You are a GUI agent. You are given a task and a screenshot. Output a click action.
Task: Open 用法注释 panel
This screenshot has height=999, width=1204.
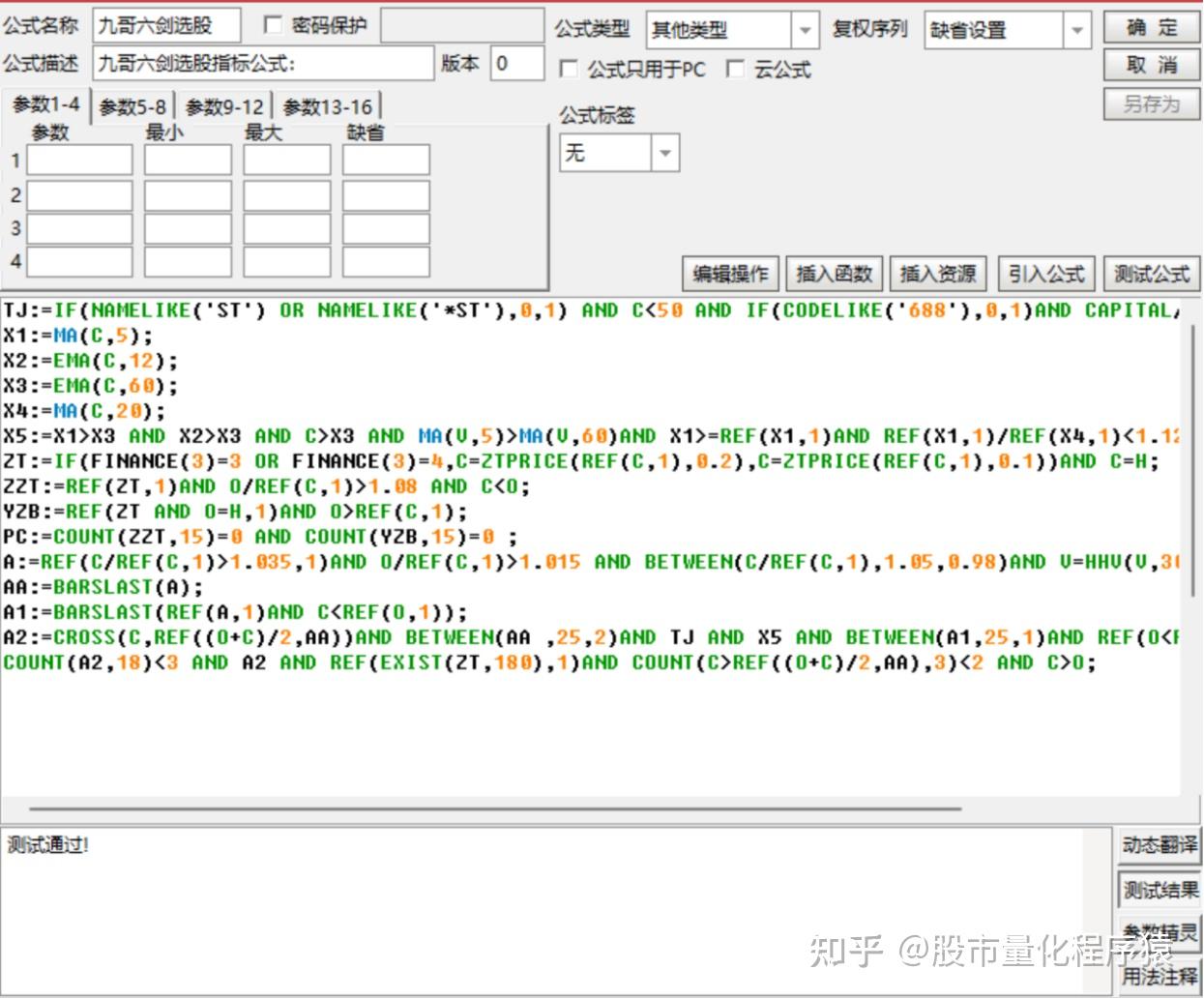pos(1160,976)
